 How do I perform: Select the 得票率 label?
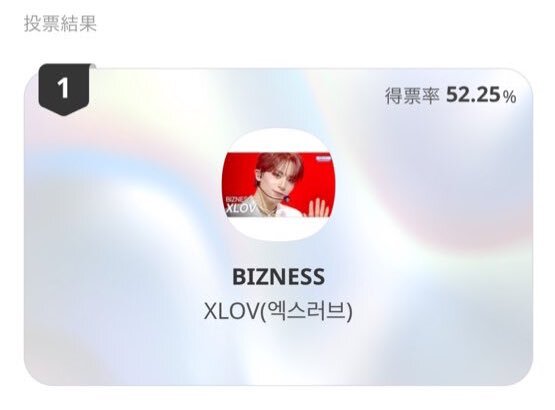click(x=412, y=96)
